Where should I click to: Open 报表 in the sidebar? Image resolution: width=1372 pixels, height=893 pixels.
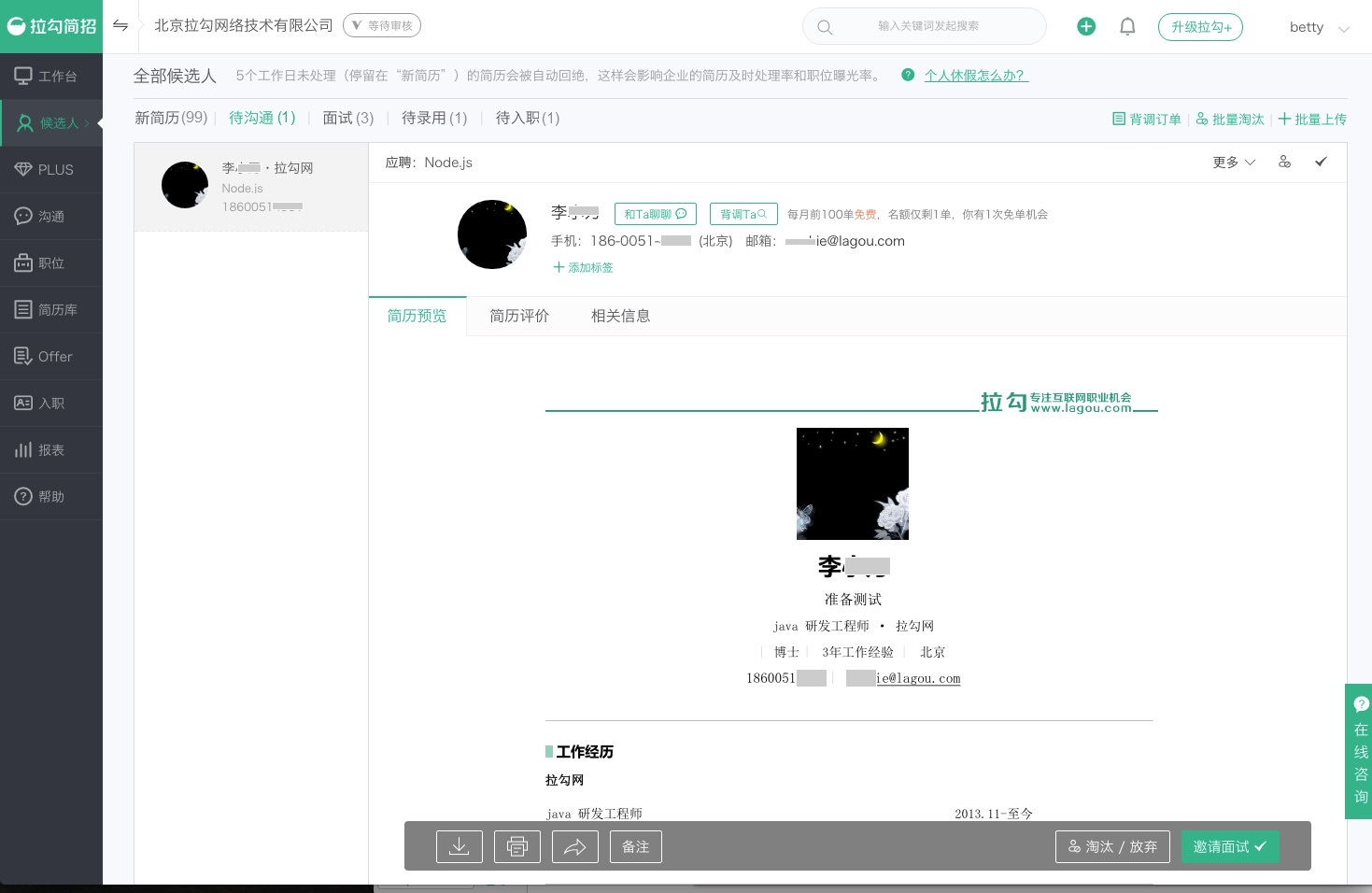[51, 450]
